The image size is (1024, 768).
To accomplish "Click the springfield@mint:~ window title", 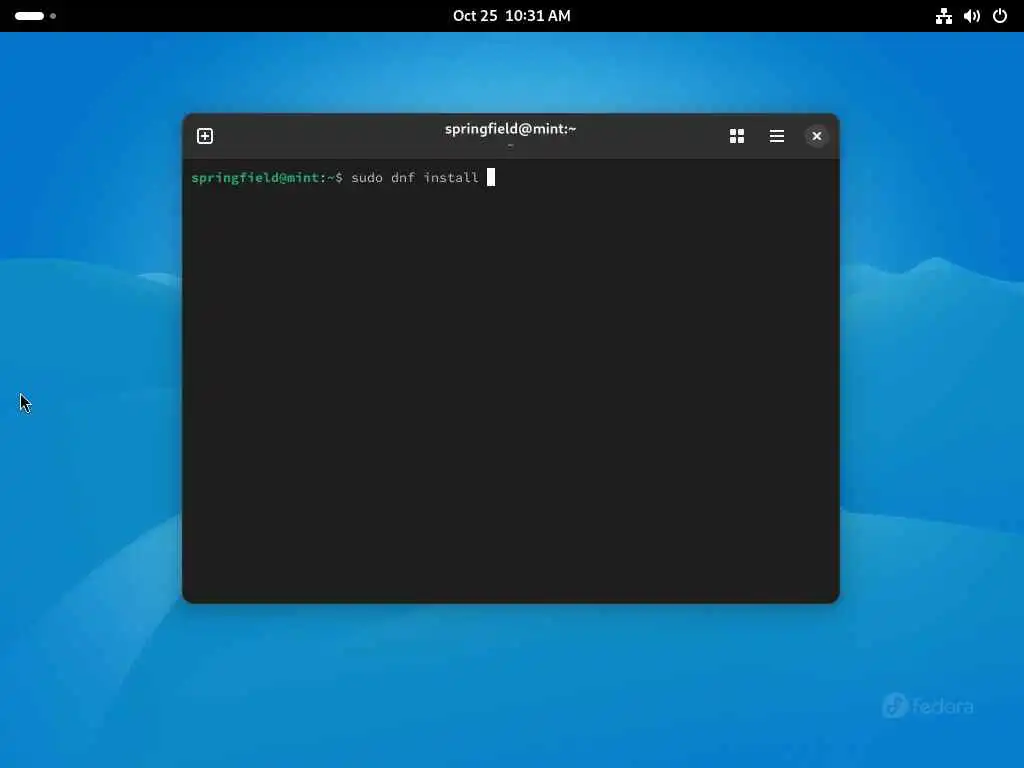I will click(x=511, y=129).
